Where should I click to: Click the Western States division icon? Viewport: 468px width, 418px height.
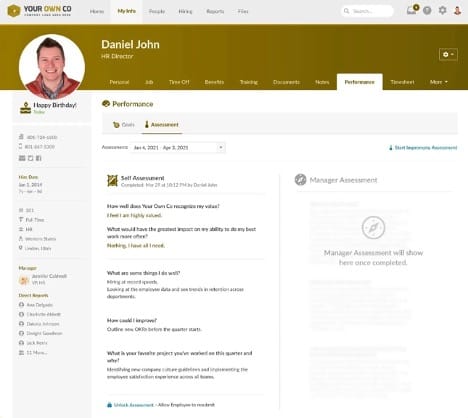(x=21, y=238)
